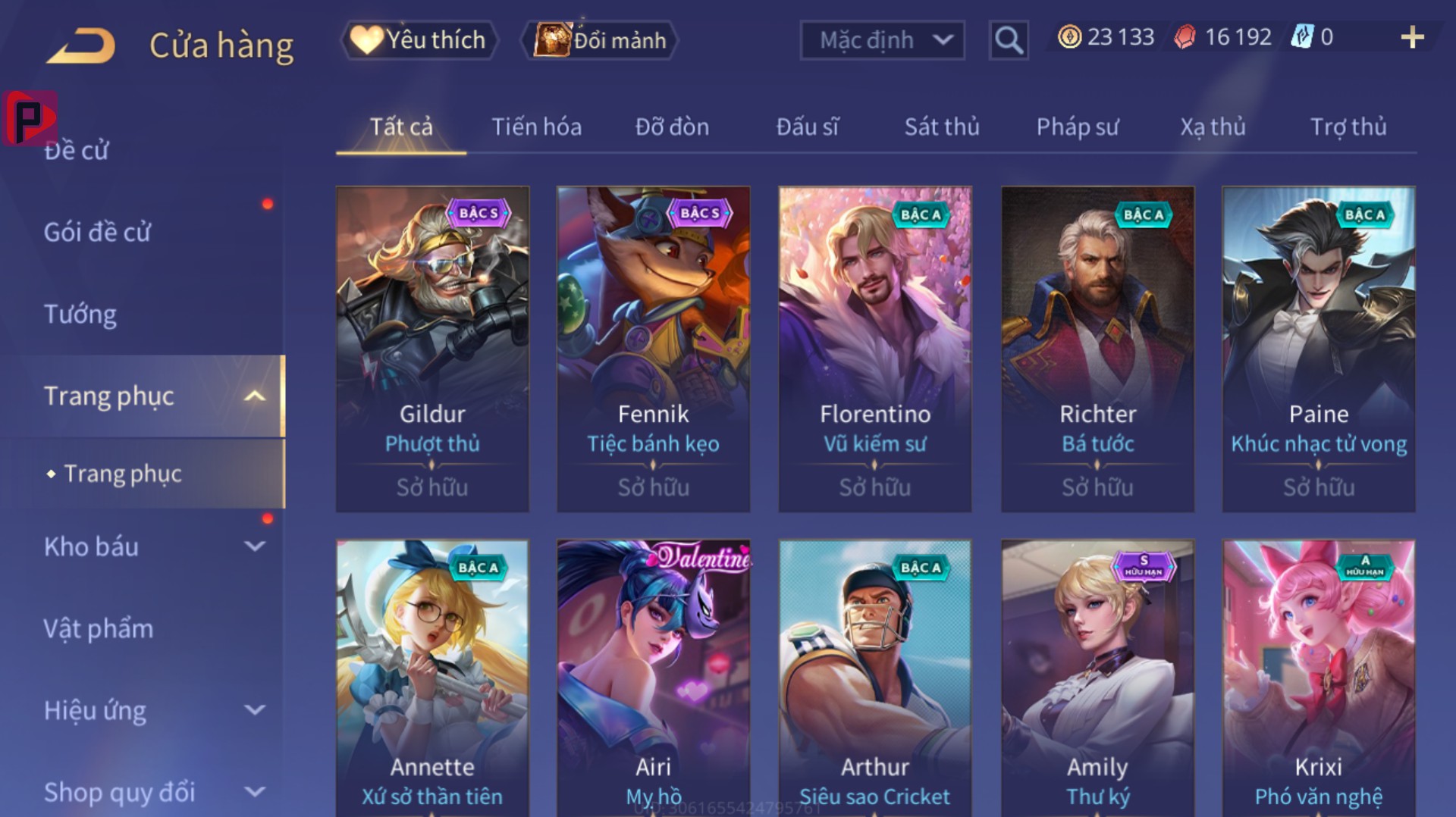Go to Tướng in sidebar
Screen dimensions: 1456x817
coord(80,315)
